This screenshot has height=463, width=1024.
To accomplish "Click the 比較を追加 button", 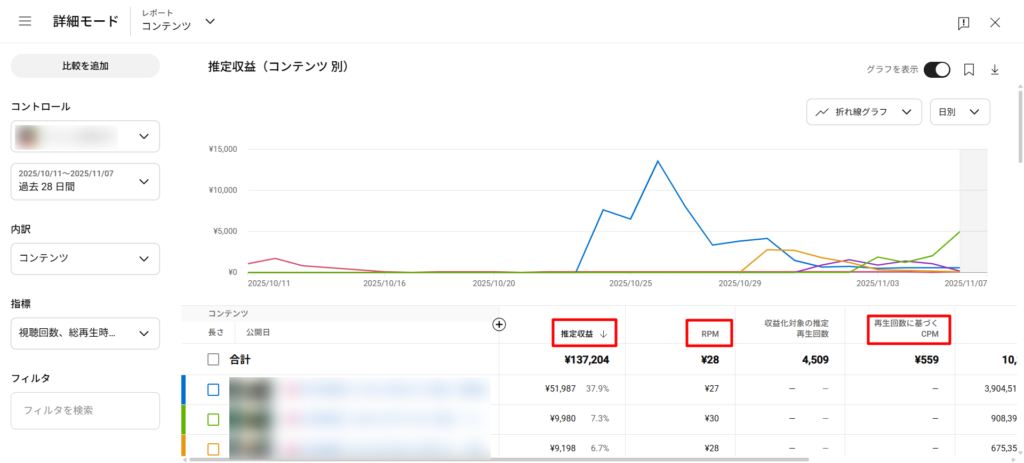I will (85, 66).
